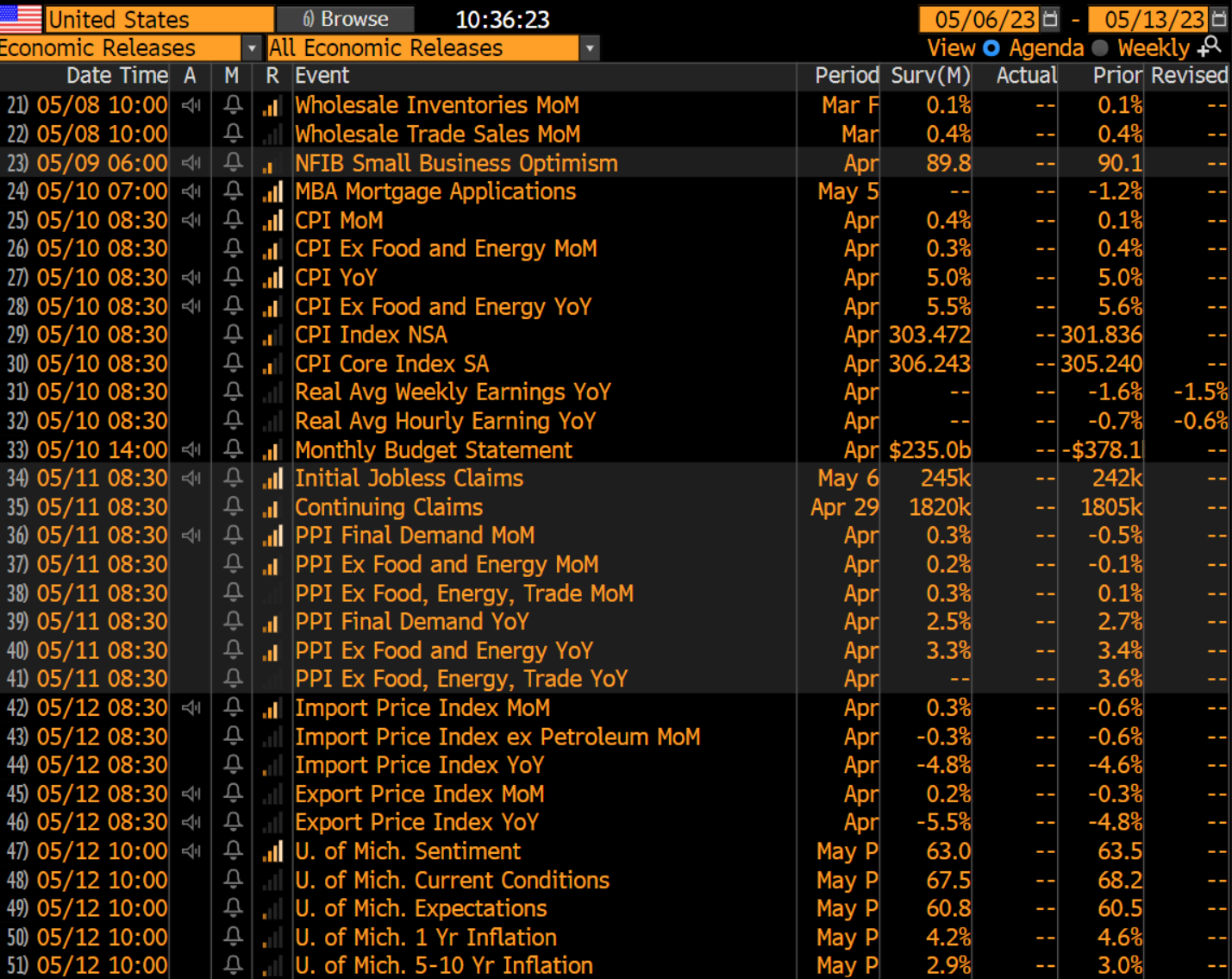Open the start date calendar picker icon
Viewport: 1232px width, 979px height.
pyautogui.click(x=1050, y=19)
